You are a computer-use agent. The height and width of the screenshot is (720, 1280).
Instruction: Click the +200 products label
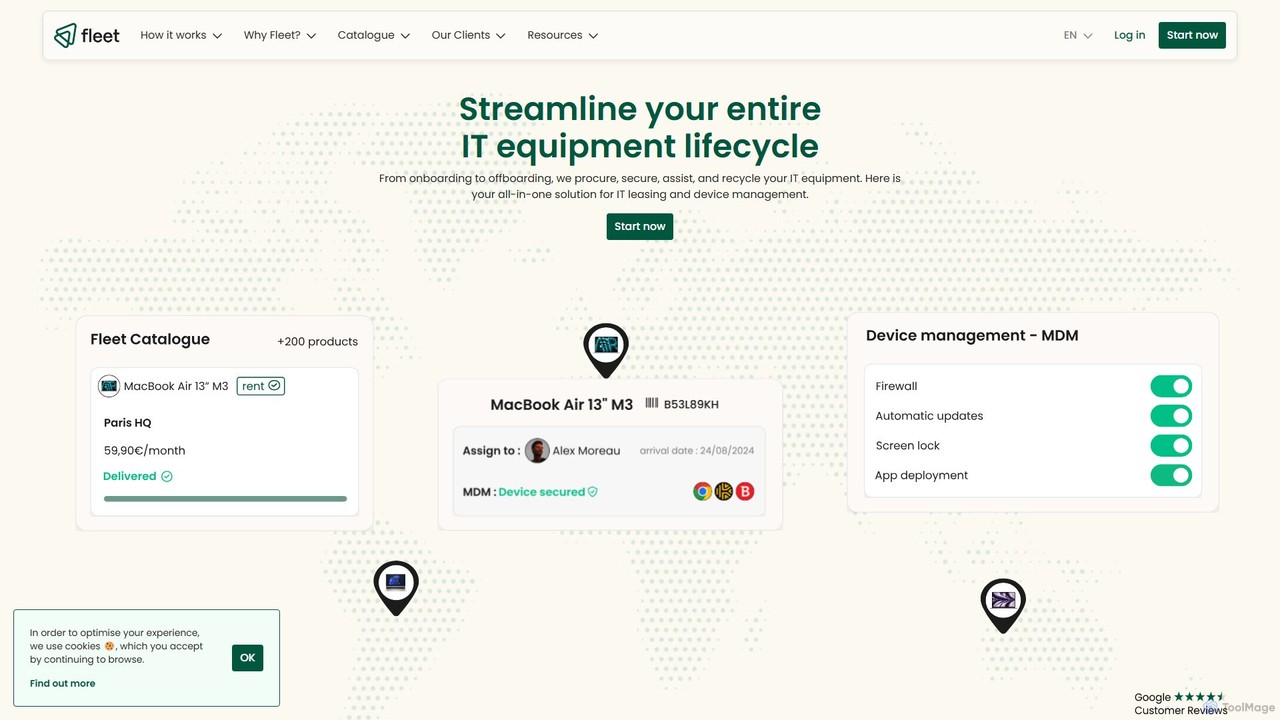317,341
